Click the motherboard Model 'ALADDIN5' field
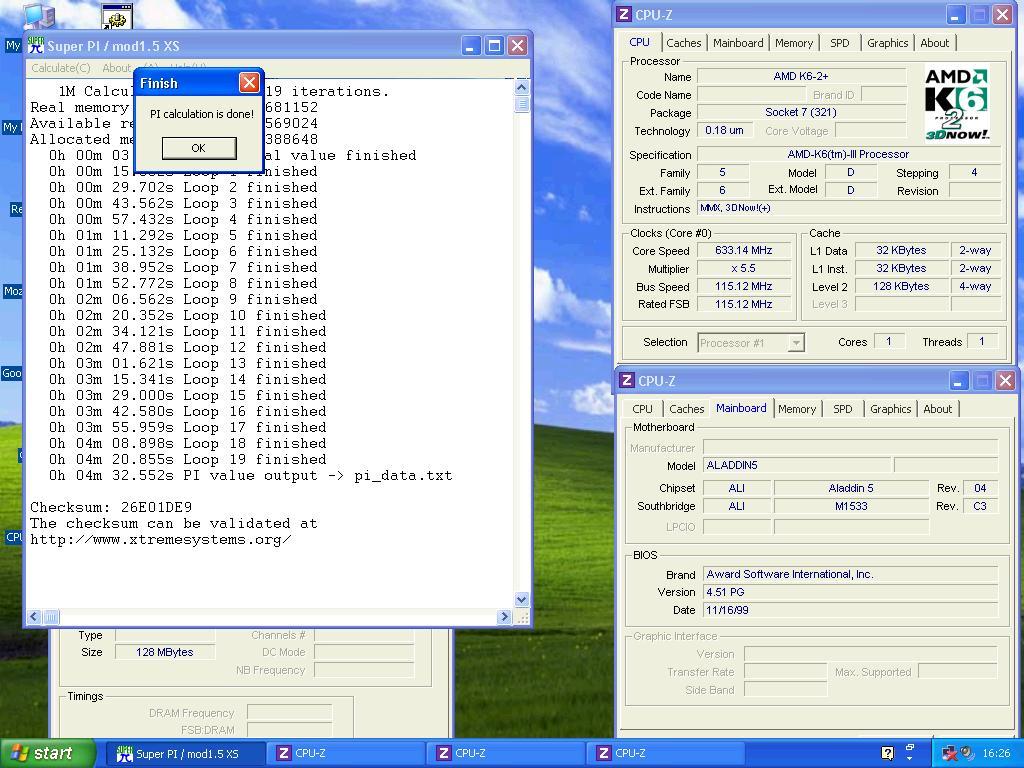The height and width of the screenshot is (768, 1024). [797, 466]
